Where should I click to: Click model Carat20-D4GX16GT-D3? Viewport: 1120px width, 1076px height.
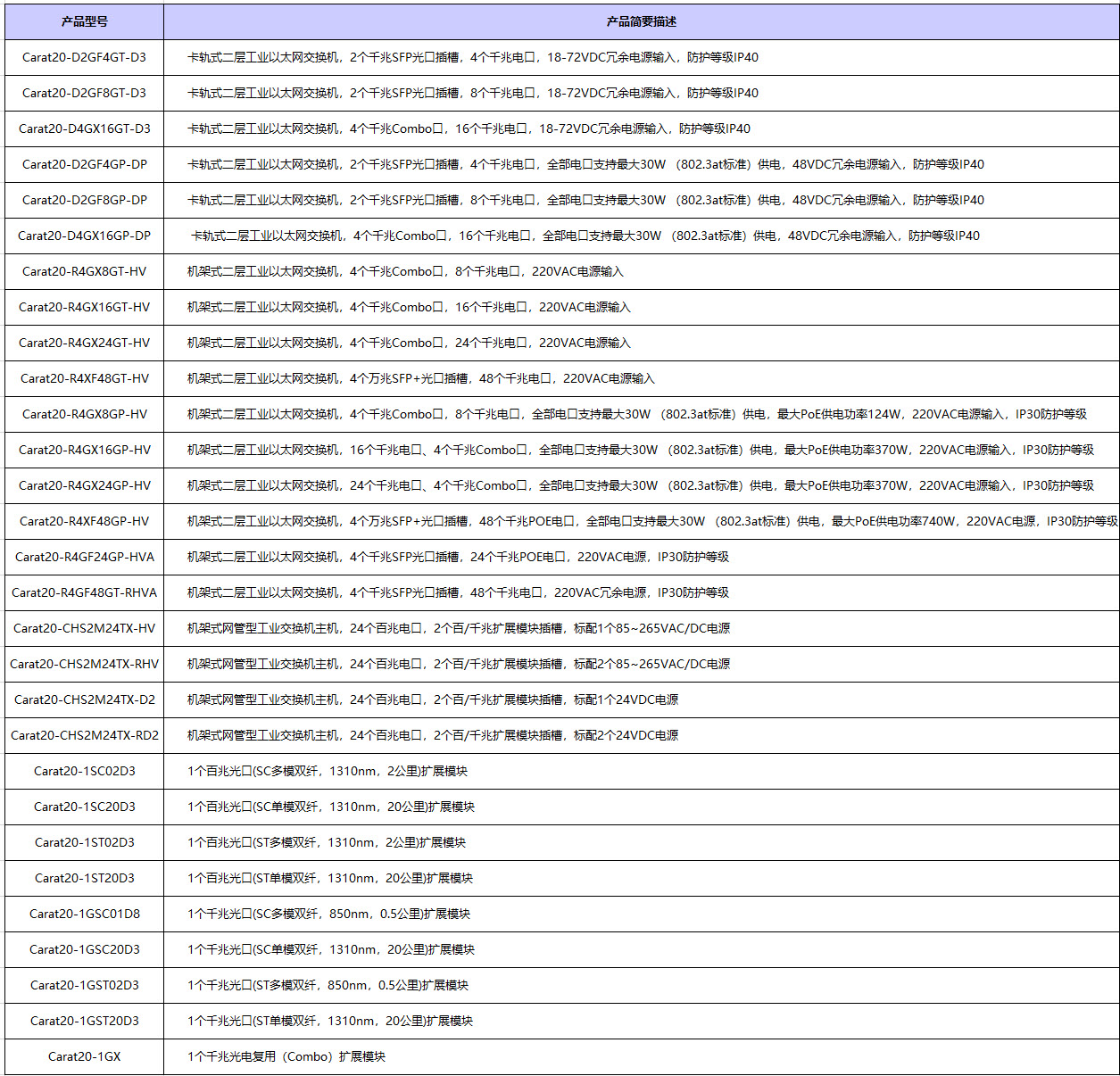coord(85,128)
